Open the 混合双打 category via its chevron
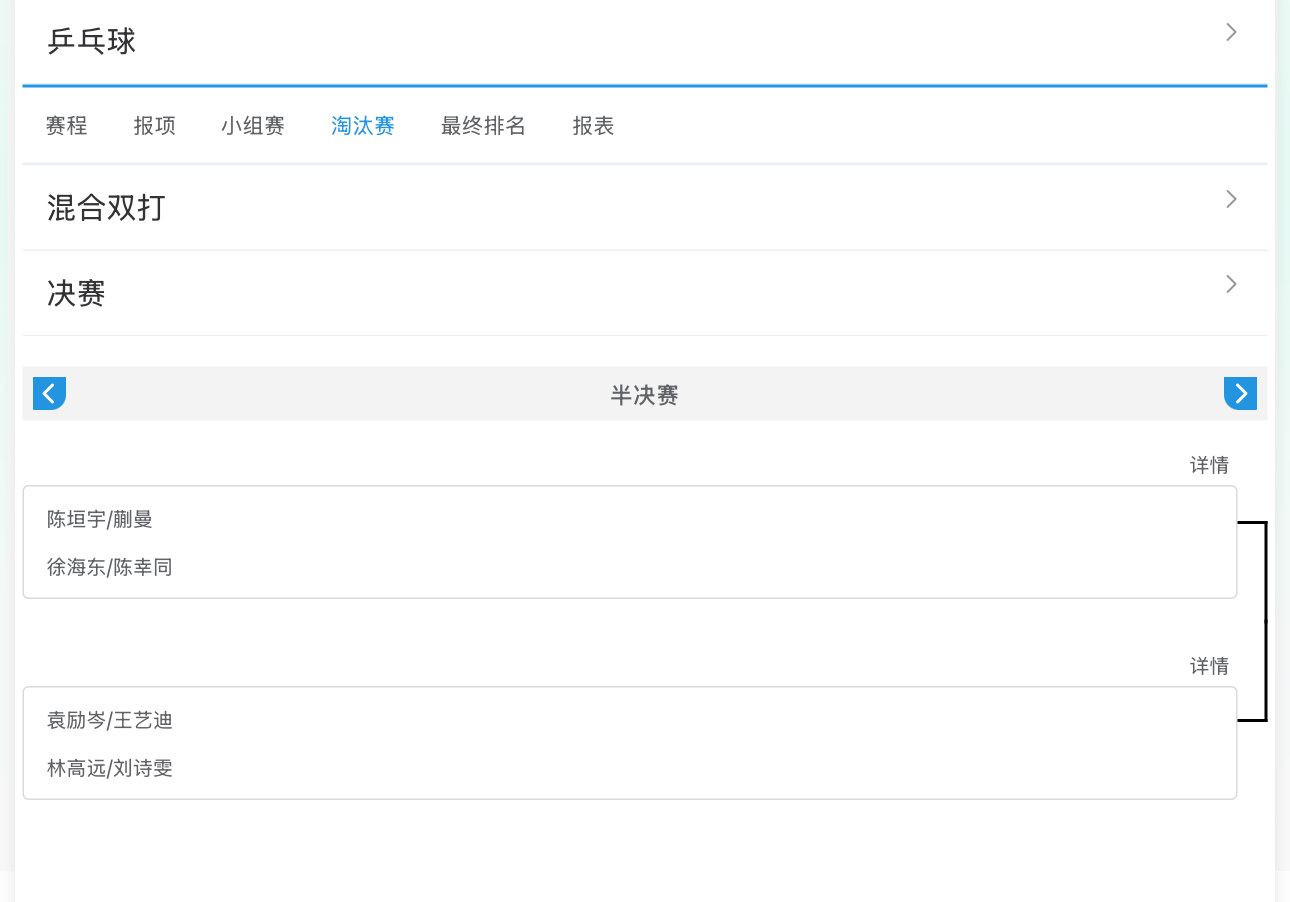 click(1230, 199)
